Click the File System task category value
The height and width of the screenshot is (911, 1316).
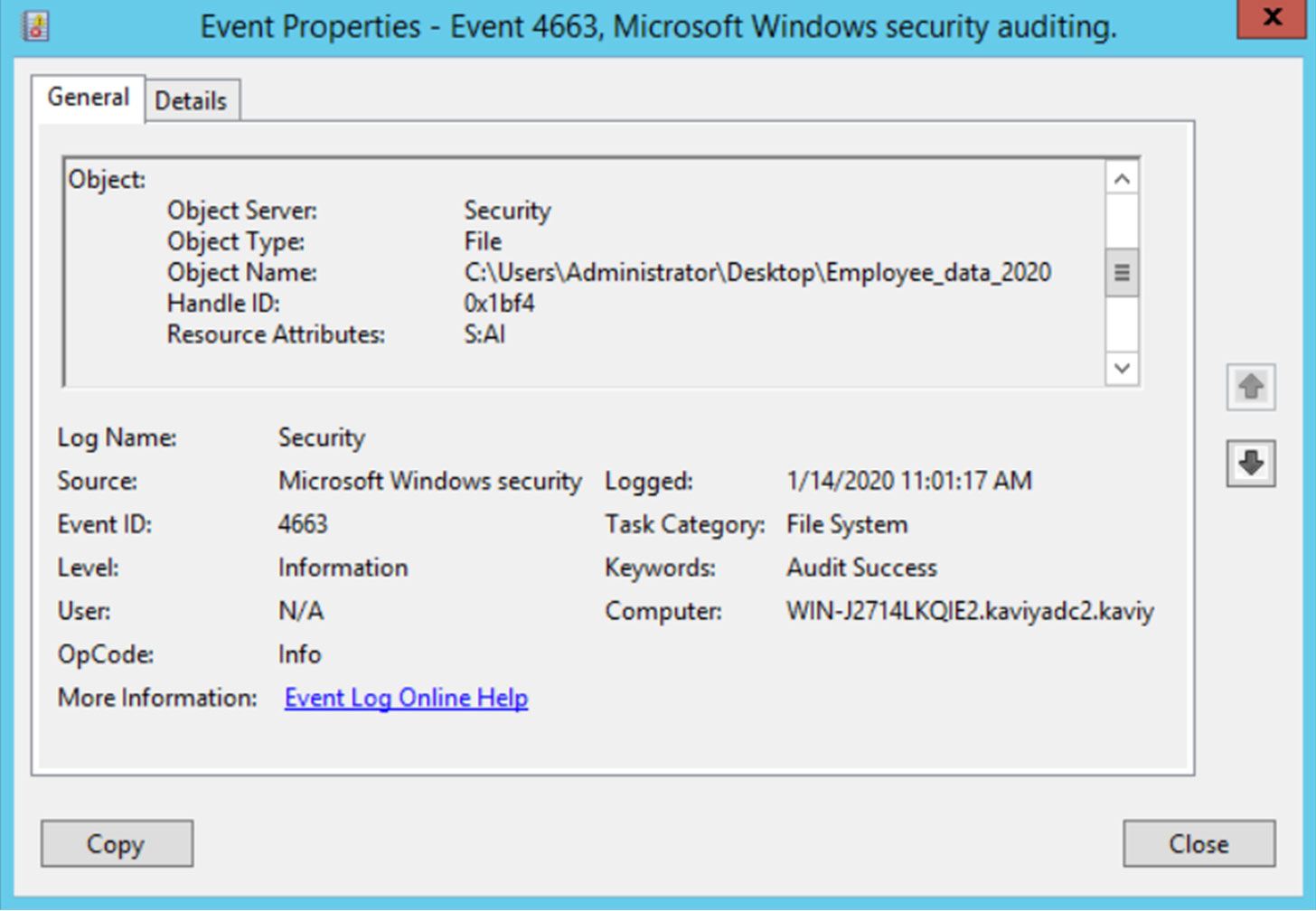(847, 524)
